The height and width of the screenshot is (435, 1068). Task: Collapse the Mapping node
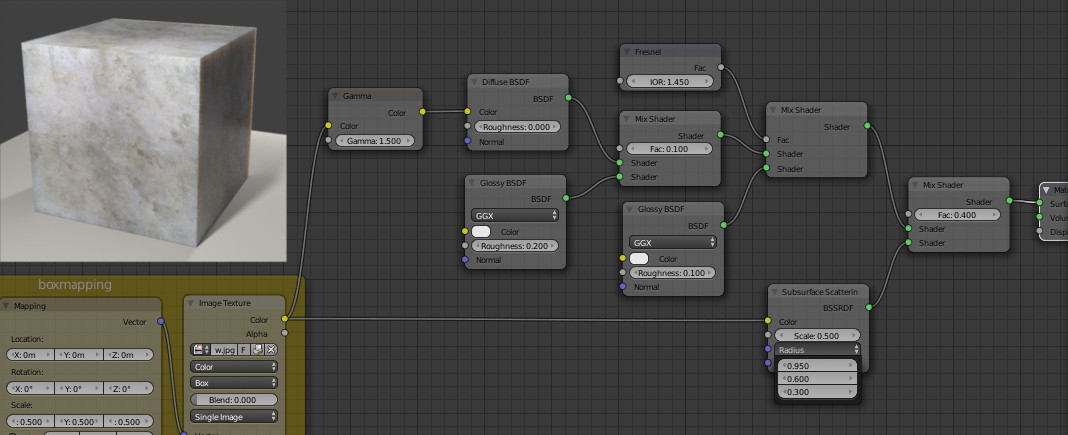click(x=7, y=306)
